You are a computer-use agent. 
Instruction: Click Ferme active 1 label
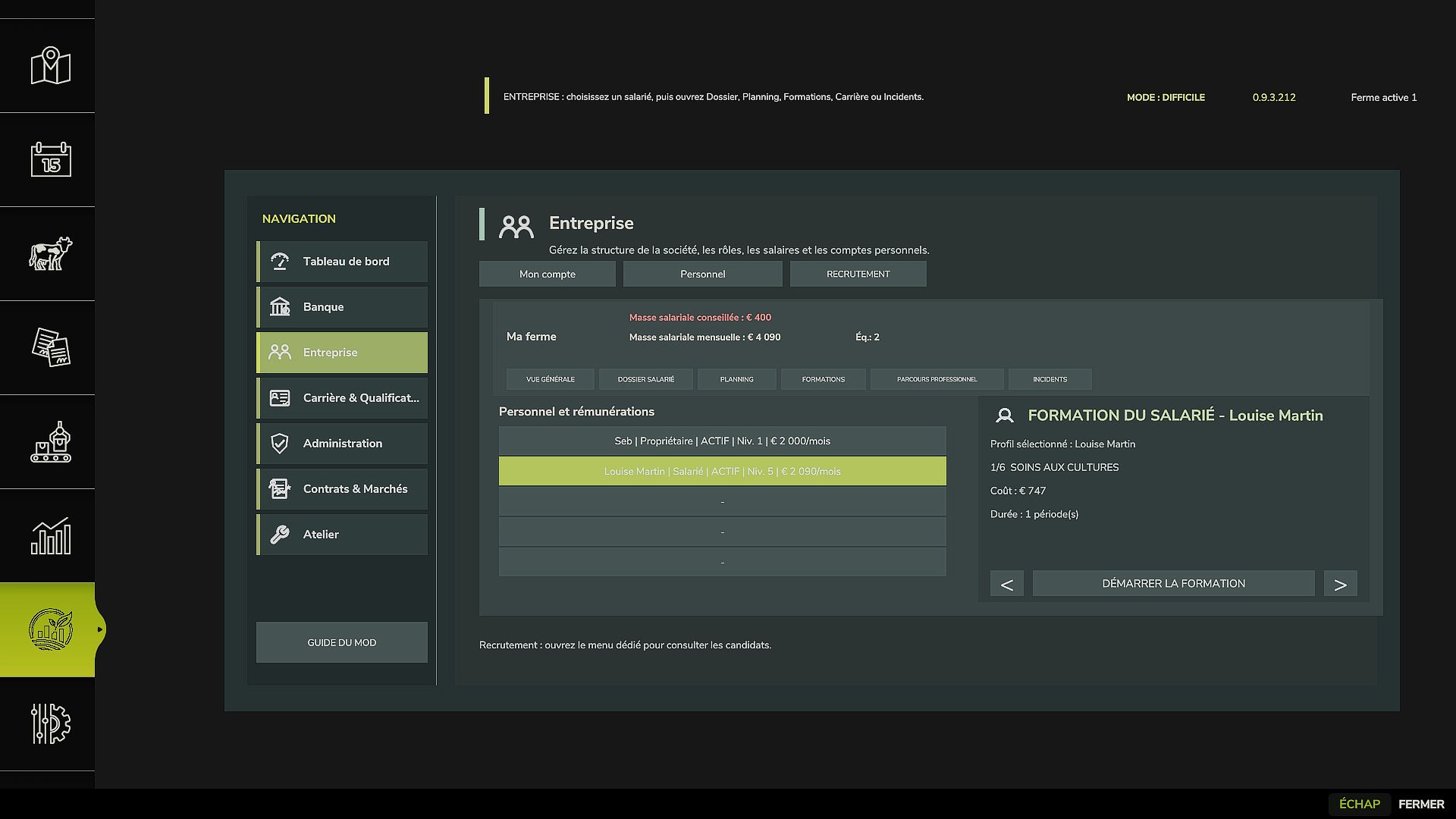tap(1384, 98)
